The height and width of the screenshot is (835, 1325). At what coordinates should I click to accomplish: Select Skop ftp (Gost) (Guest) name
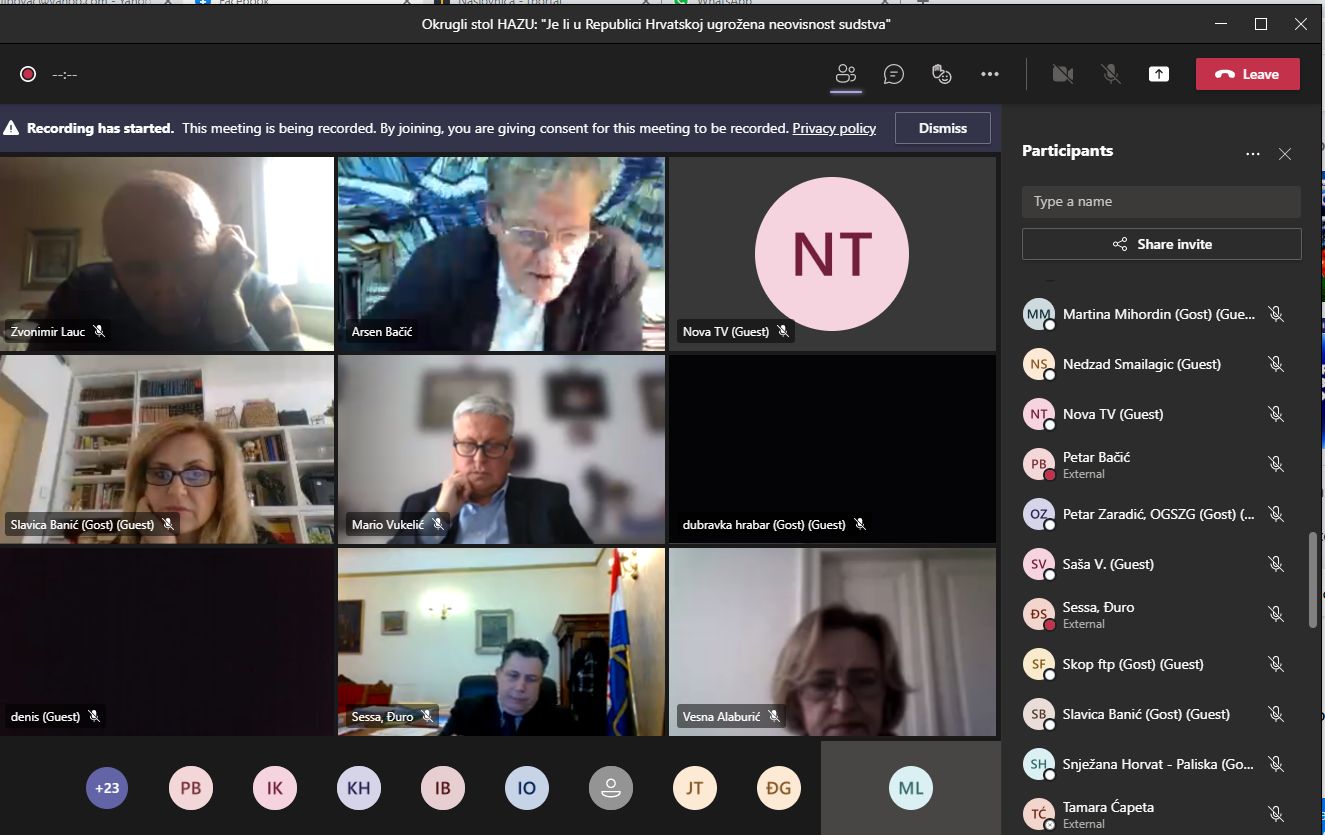click(1133, 664)
